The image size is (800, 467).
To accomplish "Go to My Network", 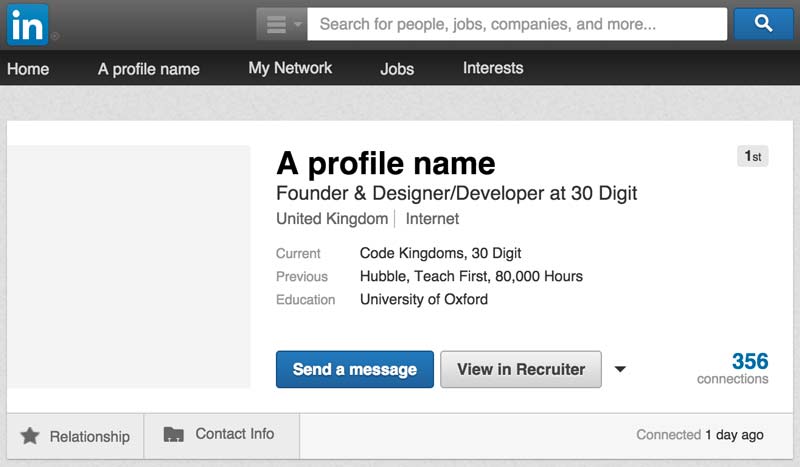I will point(290,68).
